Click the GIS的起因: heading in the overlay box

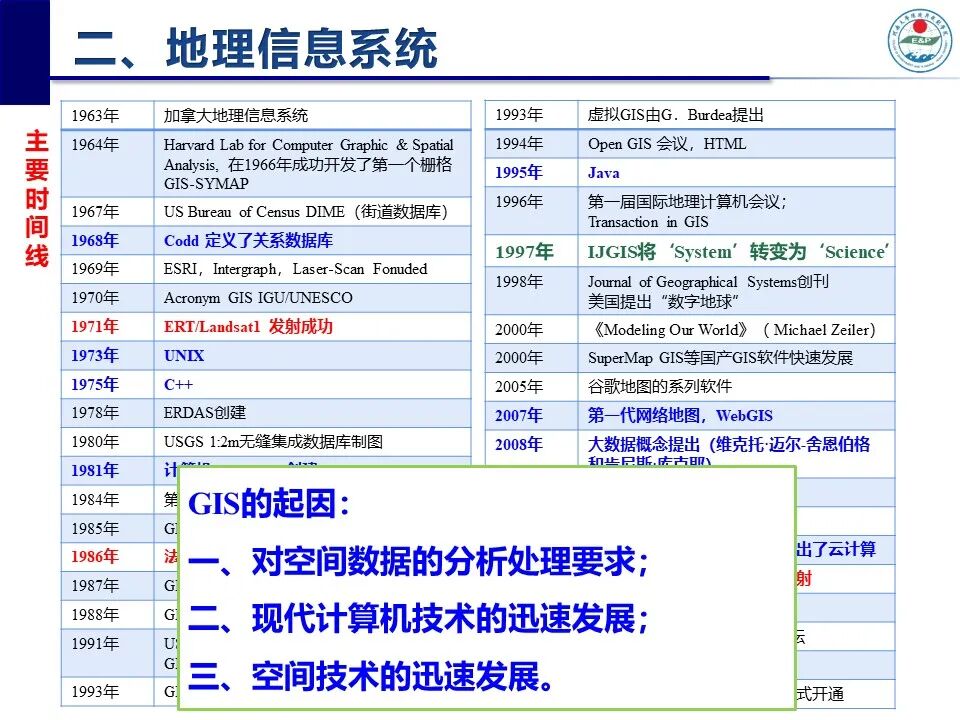pos(269,504)
